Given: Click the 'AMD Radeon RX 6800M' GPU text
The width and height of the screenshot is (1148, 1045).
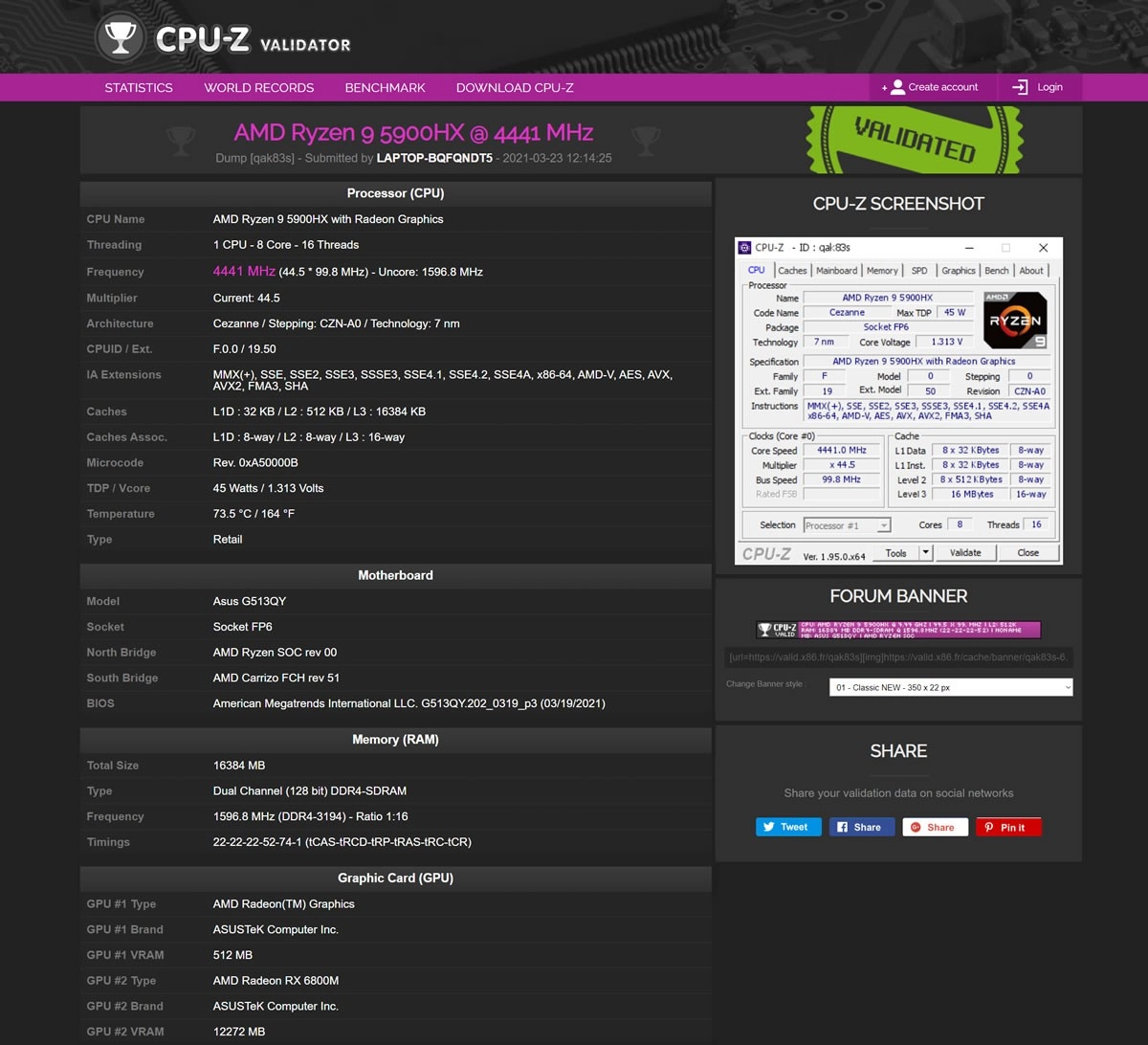Looking at the screenshot, I should 276,980.
